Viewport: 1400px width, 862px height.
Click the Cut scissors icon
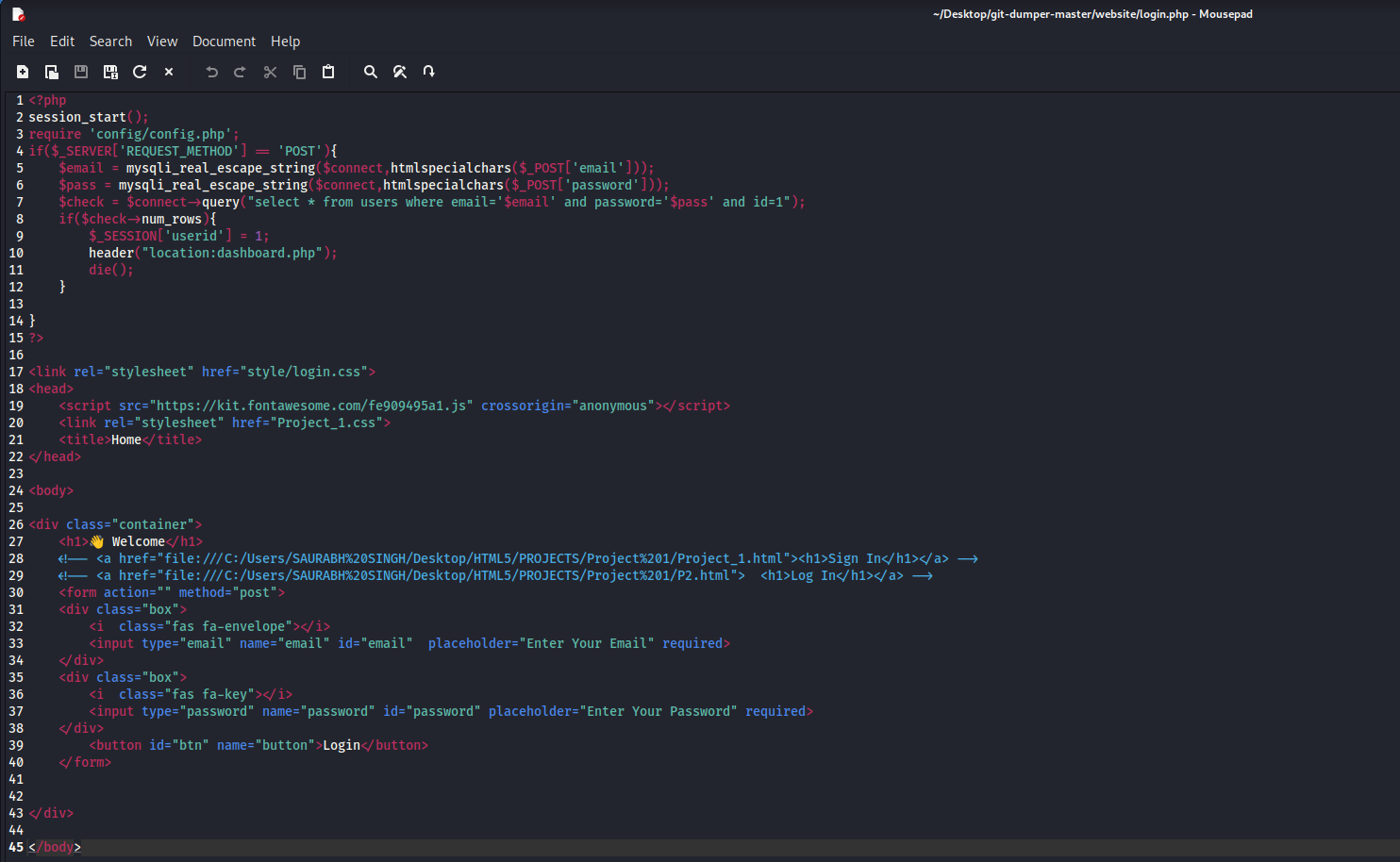pos(270,72)
